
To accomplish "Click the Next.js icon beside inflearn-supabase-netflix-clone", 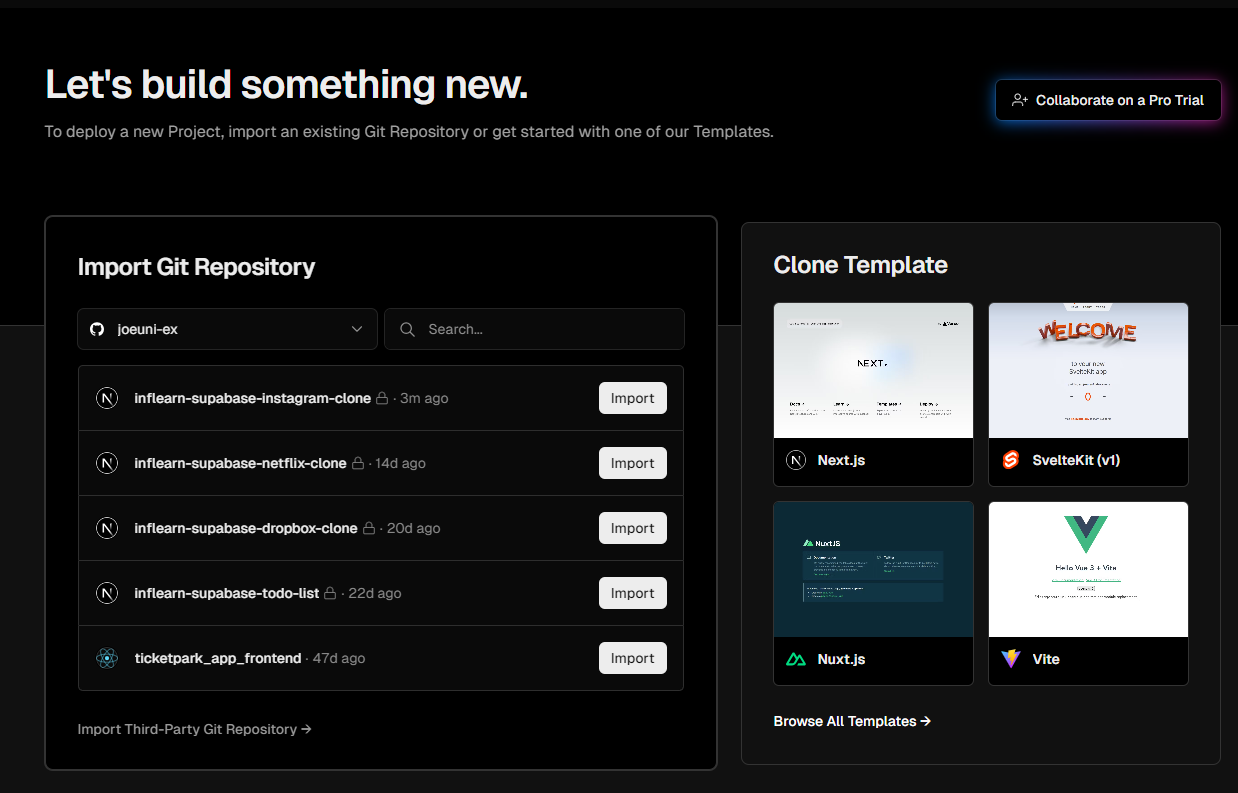I will pos(107,463).
